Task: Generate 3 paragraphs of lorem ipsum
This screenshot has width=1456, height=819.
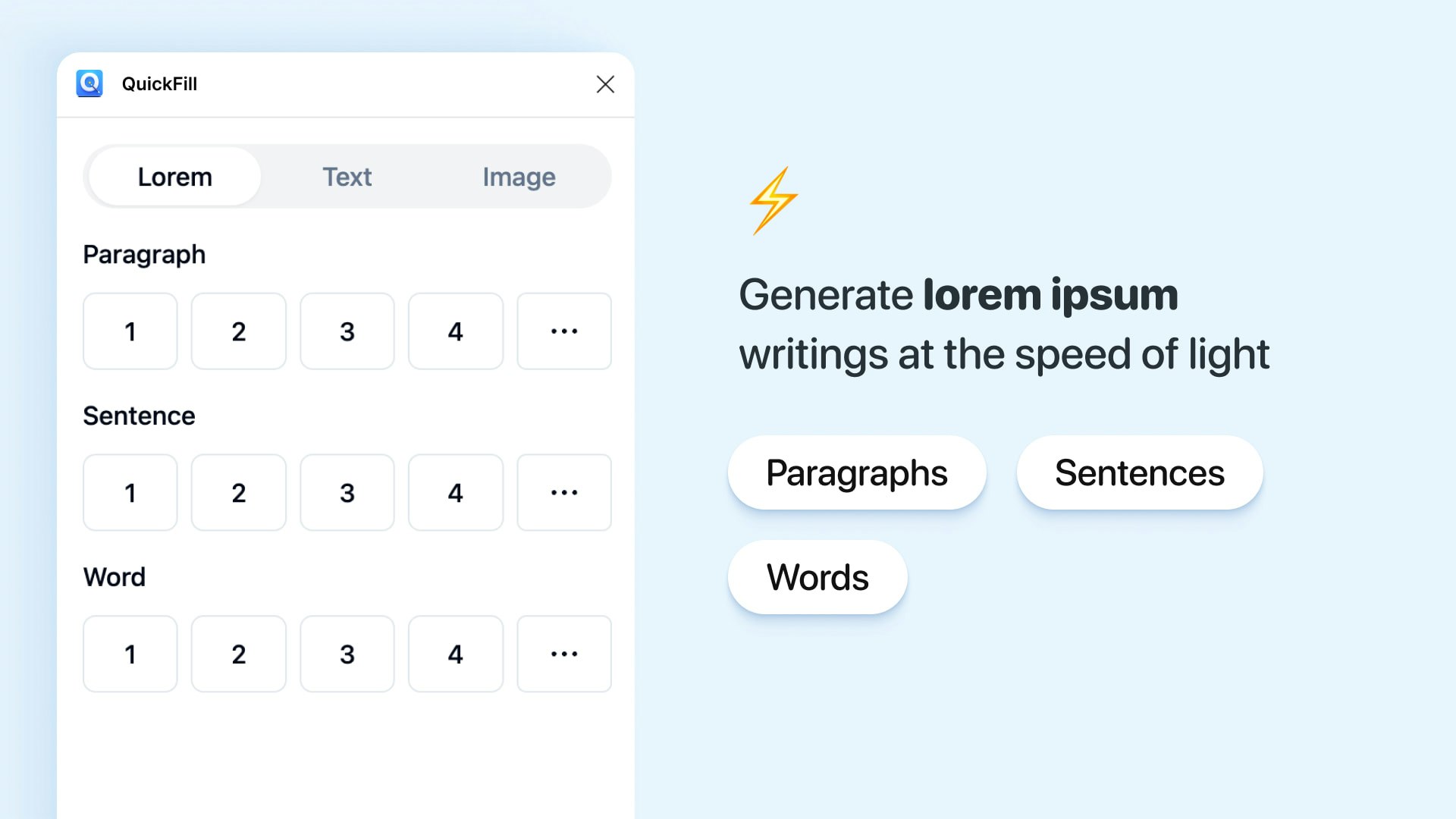Action: (347, 331)
